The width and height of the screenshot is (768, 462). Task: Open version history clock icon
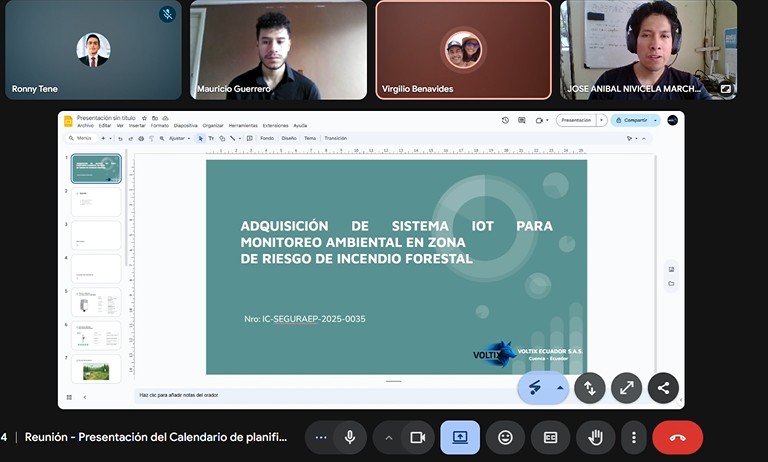[x=505, y=120]
